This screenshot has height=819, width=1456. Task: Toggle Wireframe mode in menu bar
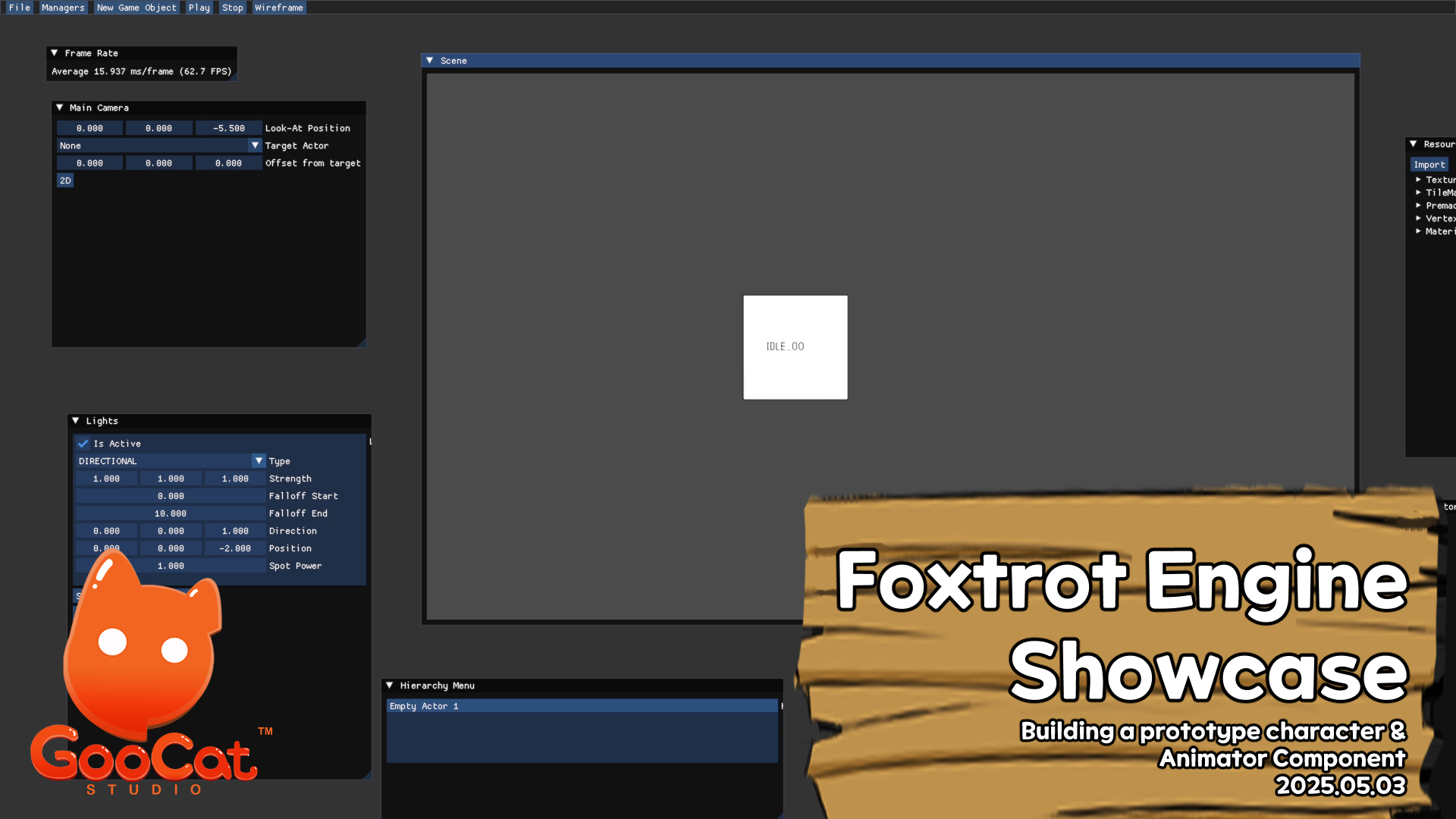coord(279,8)
